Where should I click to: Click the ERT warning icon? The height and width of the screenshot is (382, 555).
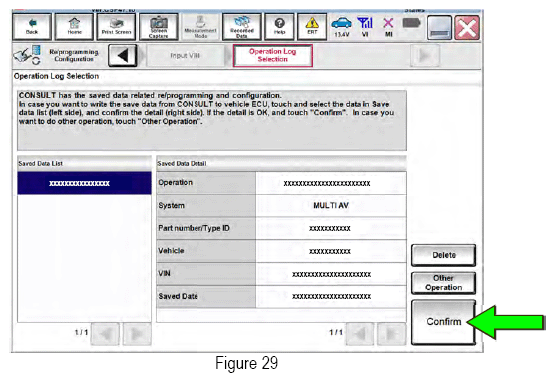[x=312, y=27]
